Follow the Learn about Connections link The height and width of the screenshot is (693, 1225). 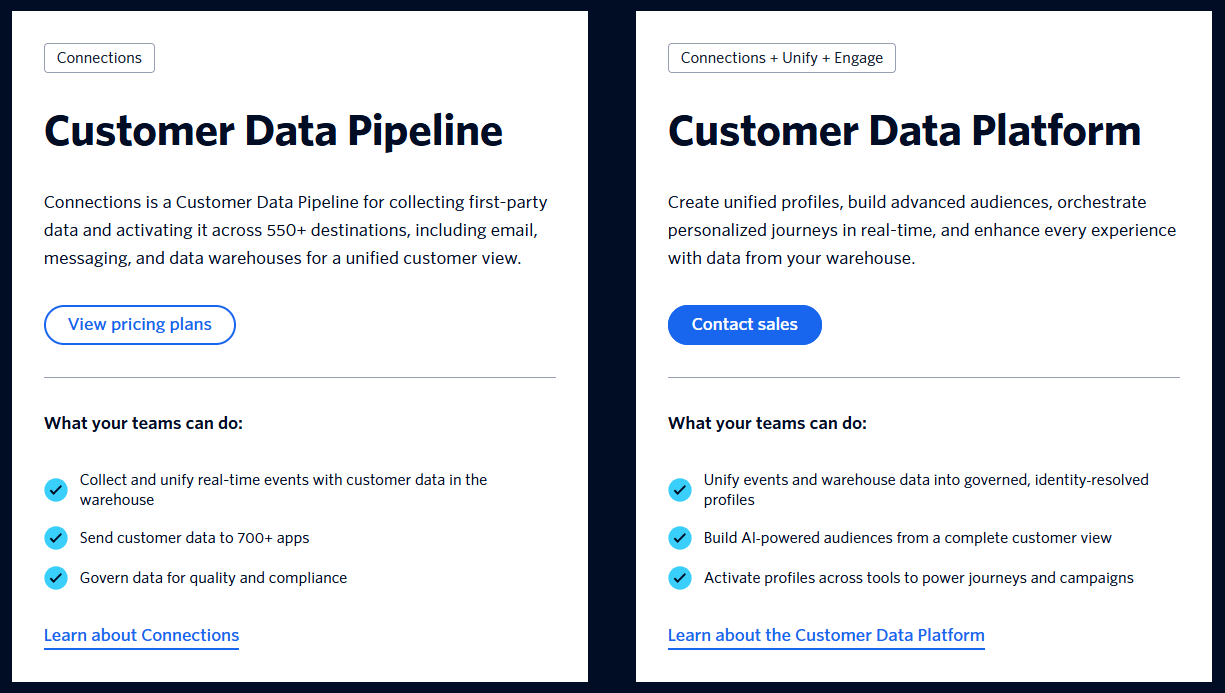coord(142,636)
